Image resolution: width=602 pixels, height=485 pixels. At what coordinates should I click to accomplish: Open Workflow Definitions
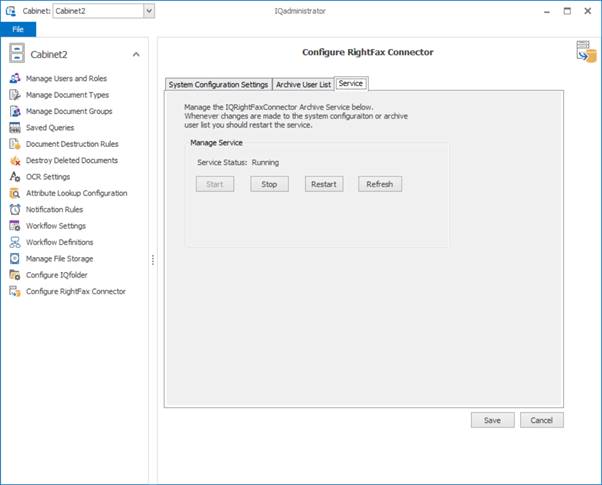[60, 242]
